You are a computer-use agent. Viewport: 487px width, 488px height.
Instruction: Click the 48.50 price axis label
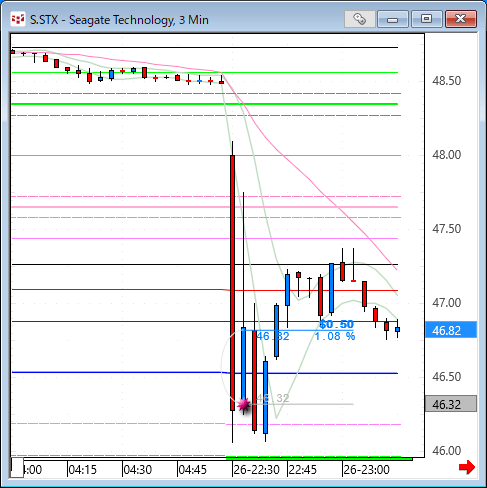click(446, 81)
